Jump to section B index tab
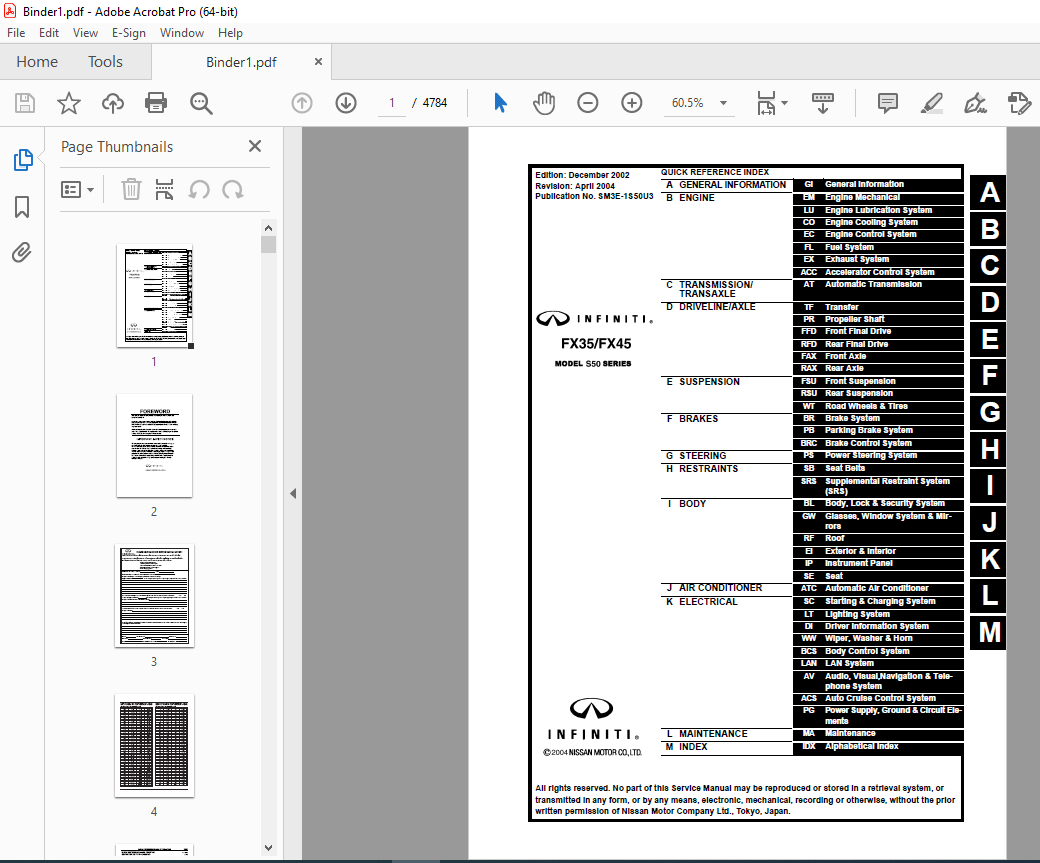 click(x=988, y=230)
